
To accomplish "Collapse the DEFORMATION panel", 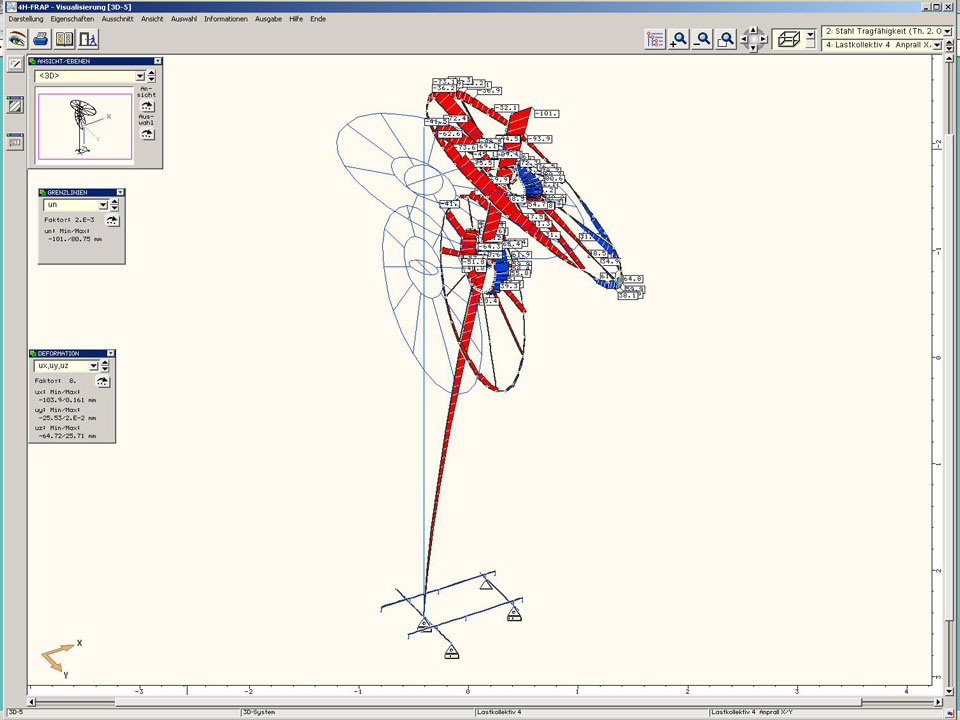I will pyautogui.click(x=110, y=353).
